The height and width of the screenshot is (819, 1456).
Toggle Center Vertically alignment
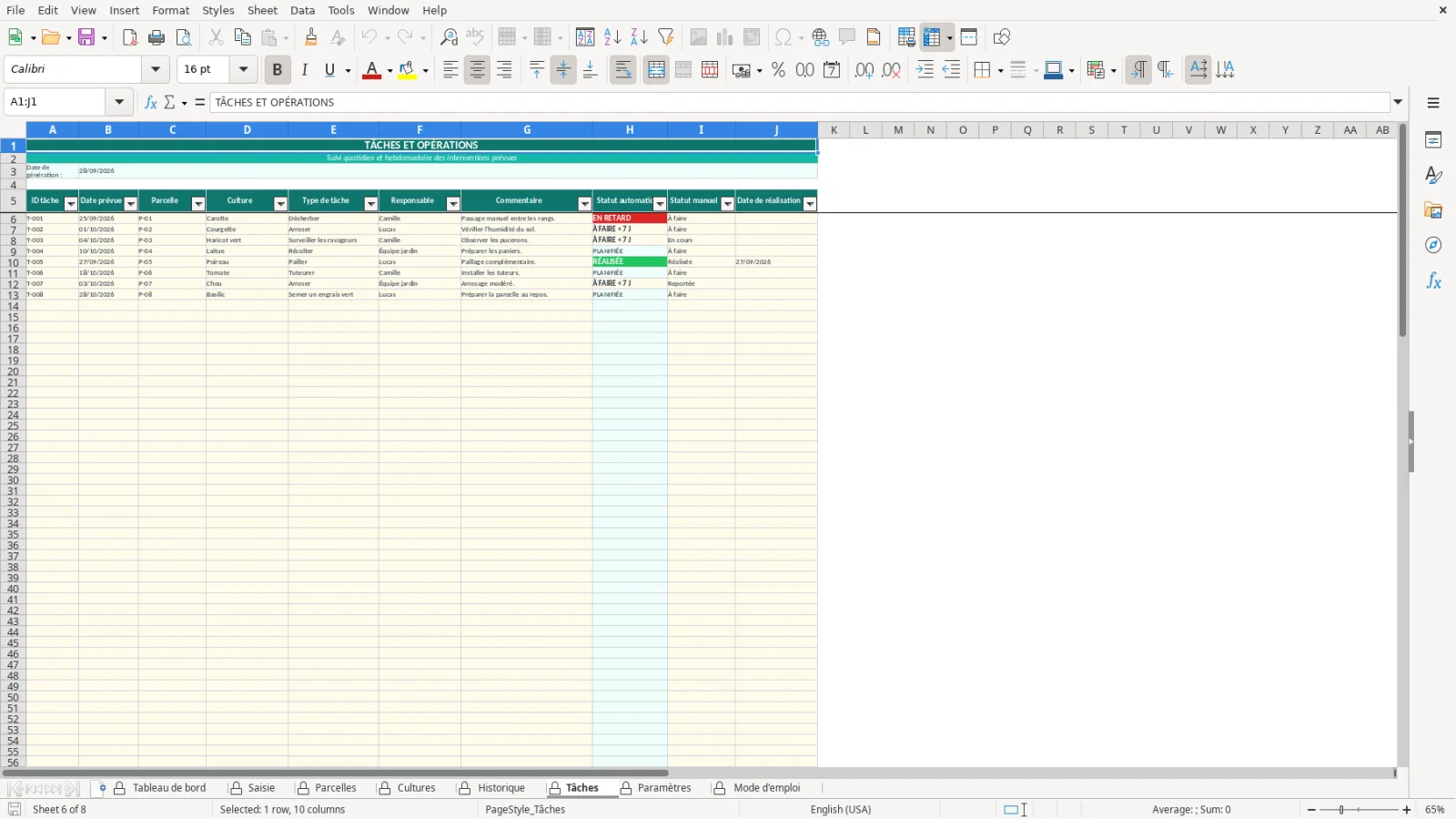[x=563, y=70]
